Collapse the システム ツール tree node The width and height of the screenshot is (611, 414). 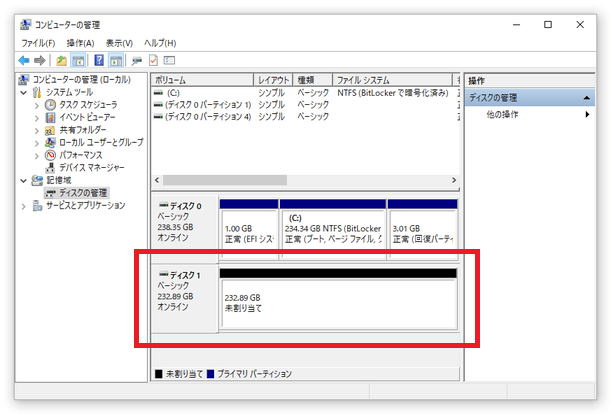tap(24, 92)
